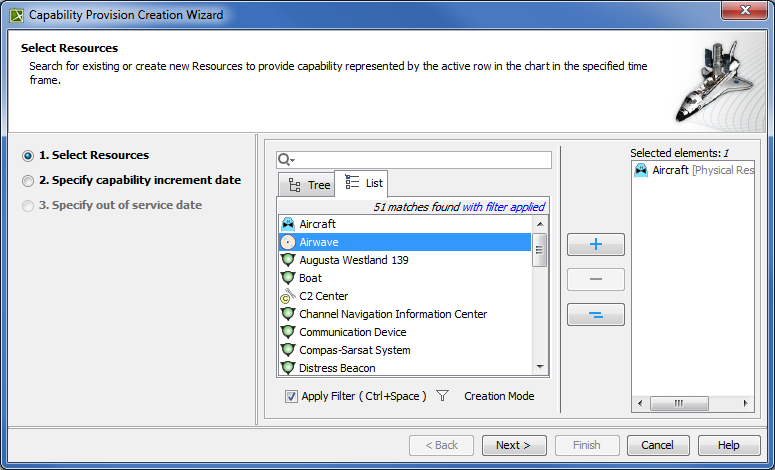Remove all elements with double-minus button
The height and width of the screenshot is (470, 775).
point(596,314)
